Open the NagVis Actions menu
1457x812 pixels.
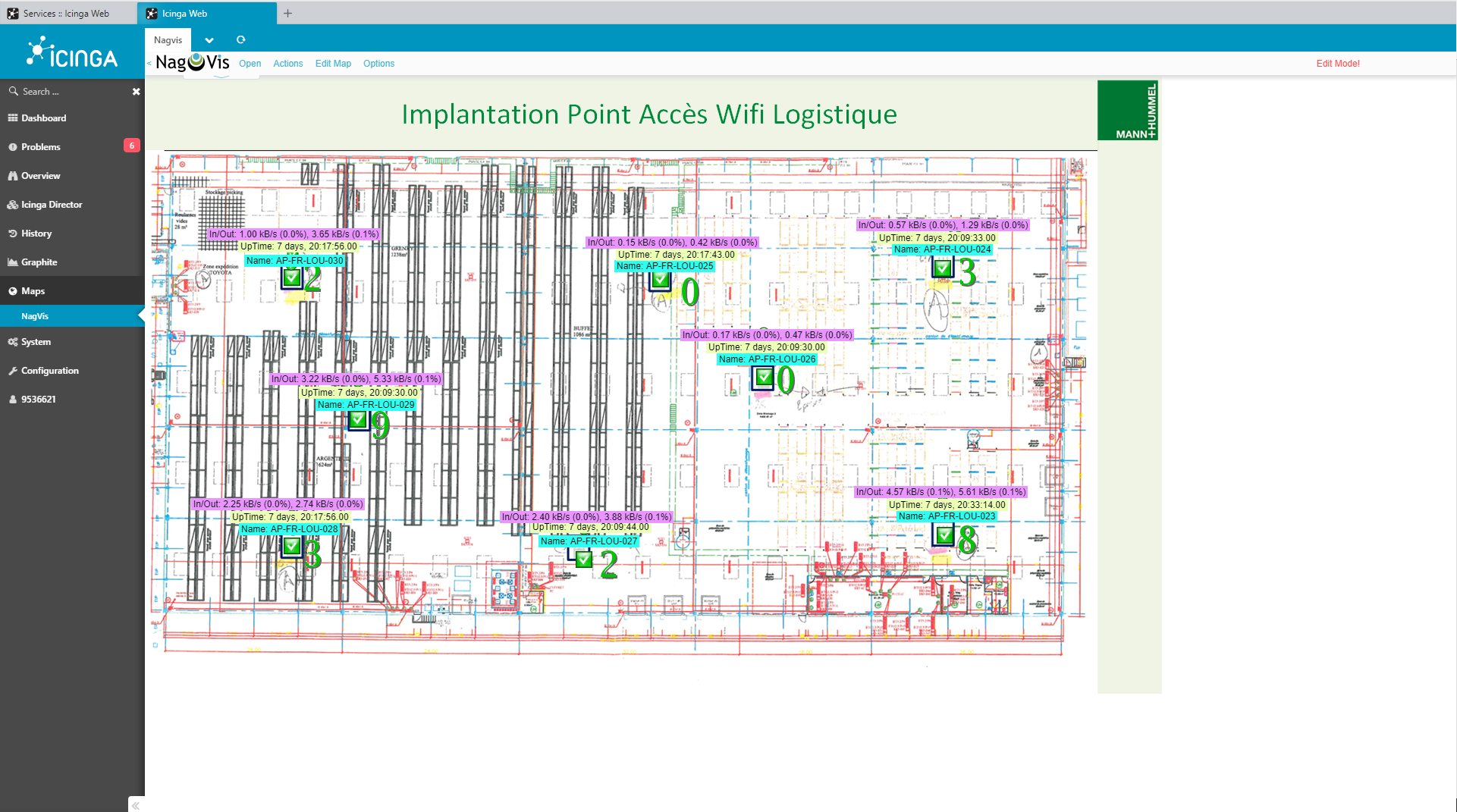point(287,64)
